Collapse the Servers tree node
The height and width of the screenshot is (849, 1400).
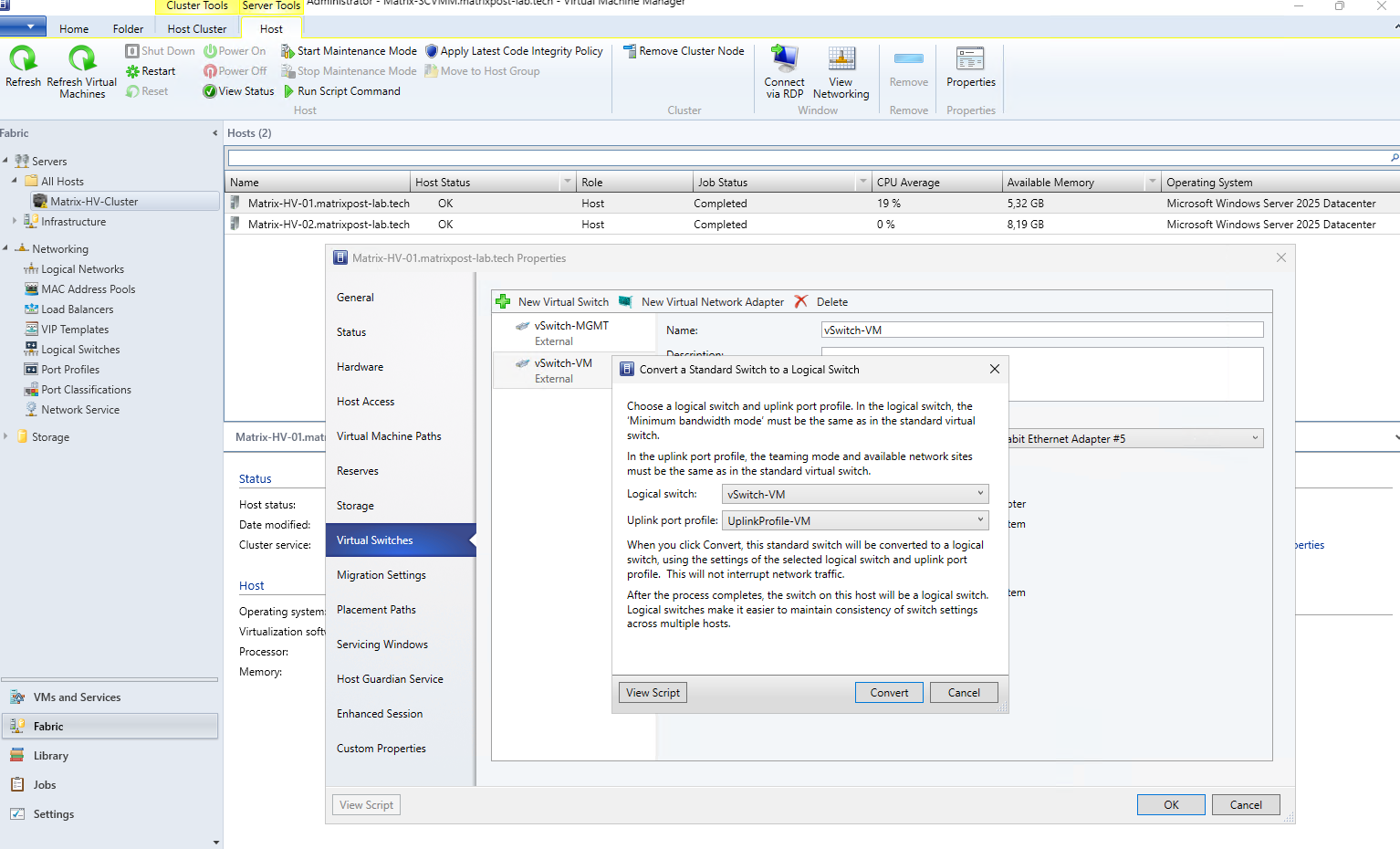5,161
